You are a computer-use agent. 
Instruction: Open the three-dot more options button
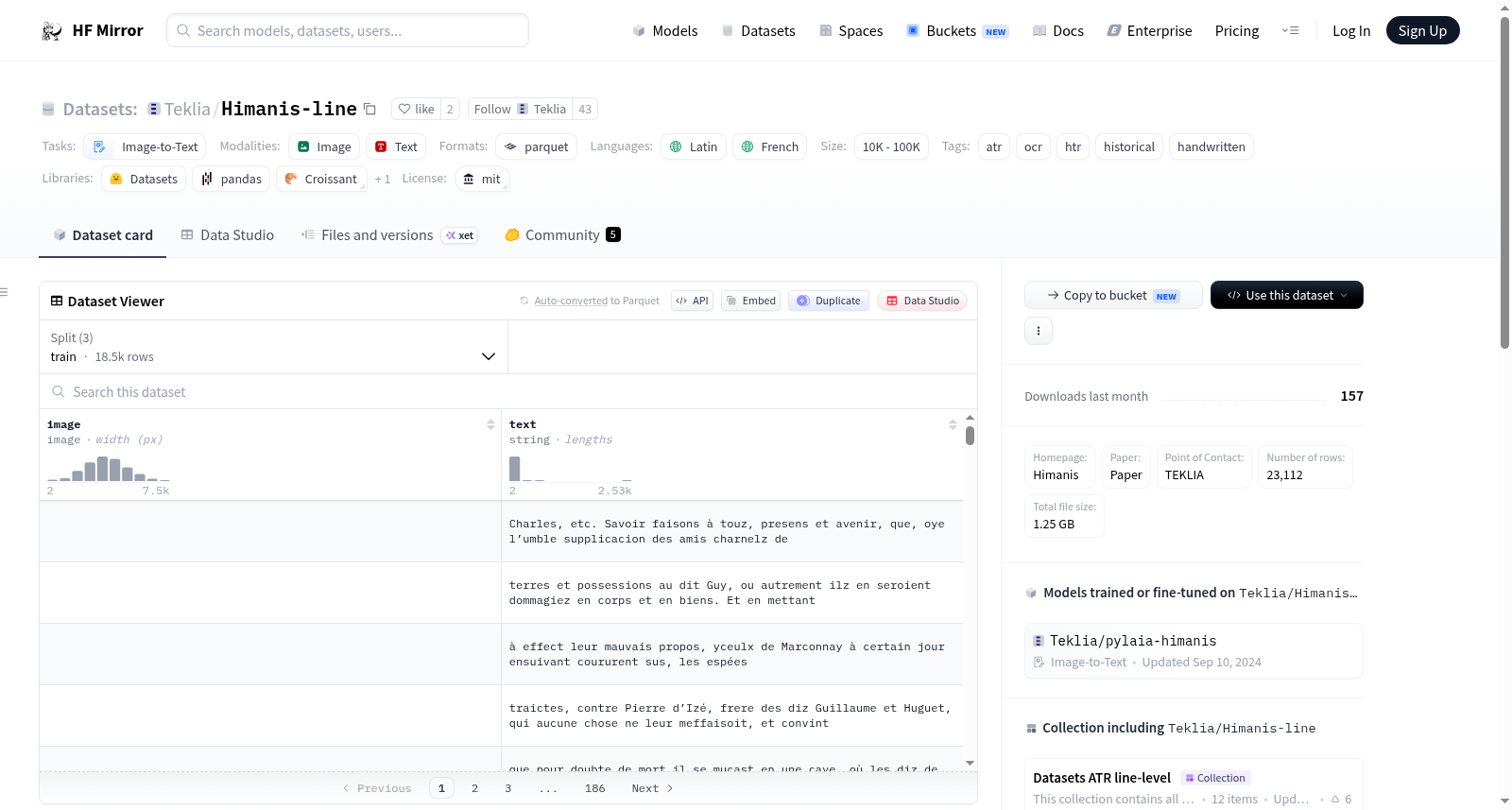tap(1039, 331)
